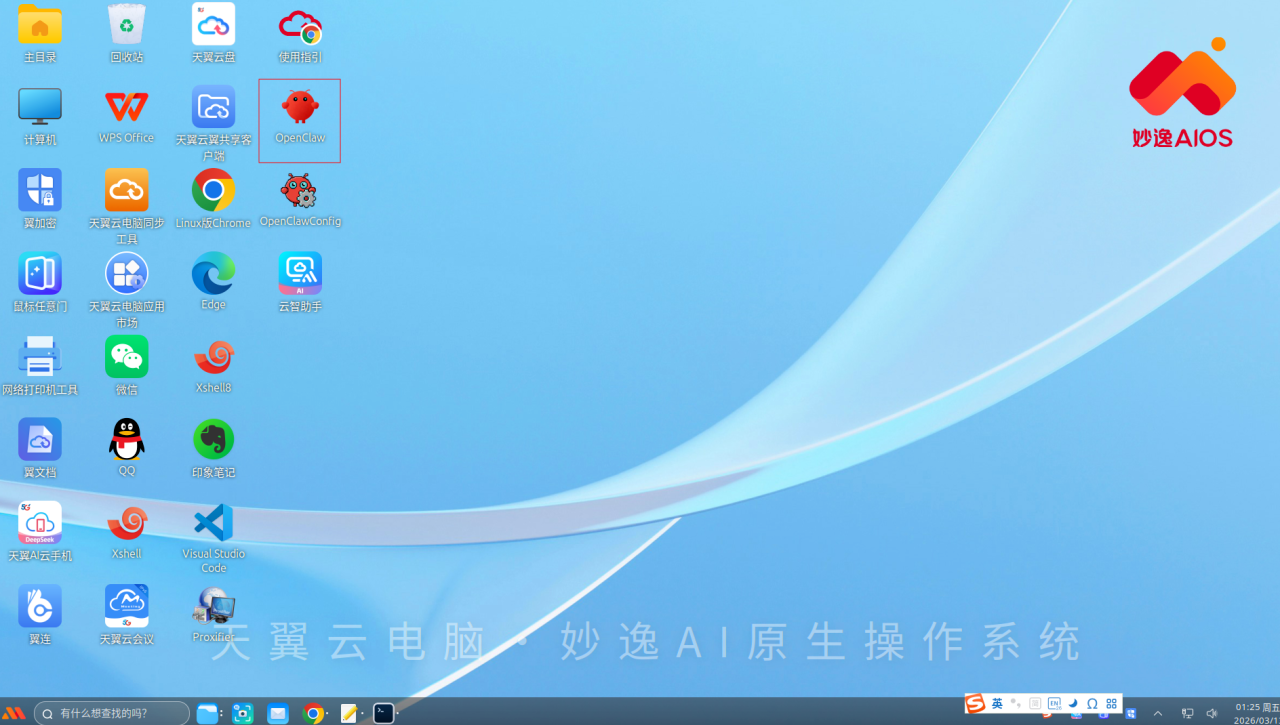The height and width of the screenshot is (725, 1280).
Task: Click the 有什么想查找的吗? search box
Action: pos(112,713)
